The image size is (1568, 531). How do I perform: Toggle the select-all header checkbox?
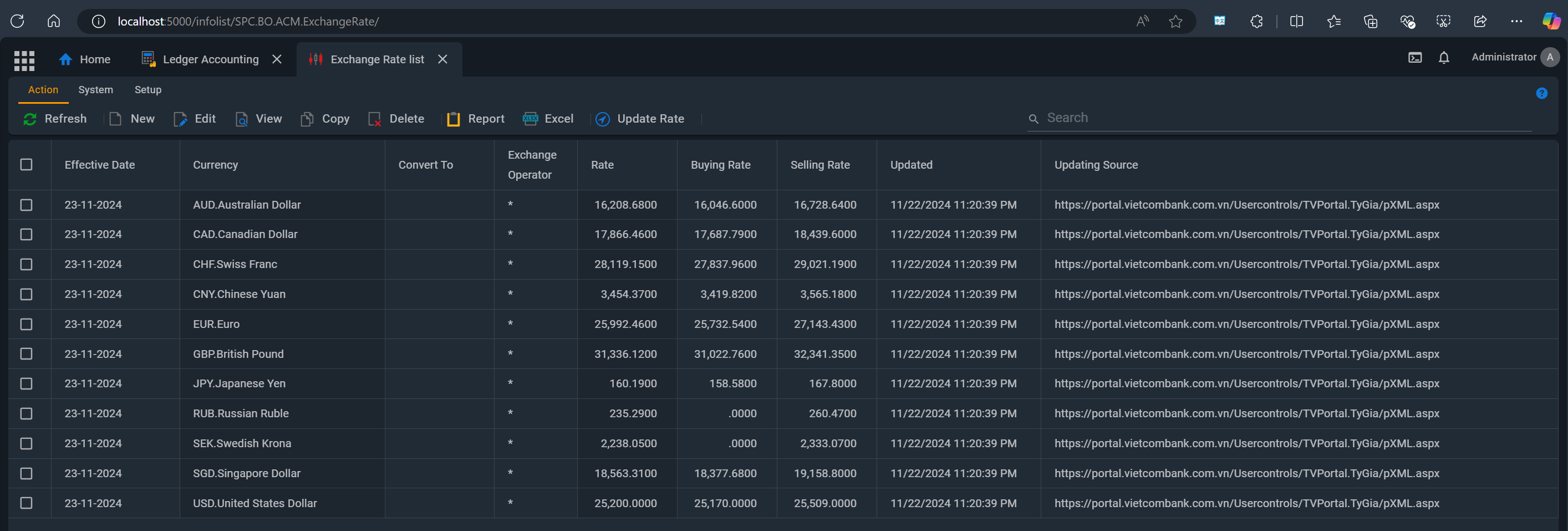pyautogui.click(x=26, y=164)
